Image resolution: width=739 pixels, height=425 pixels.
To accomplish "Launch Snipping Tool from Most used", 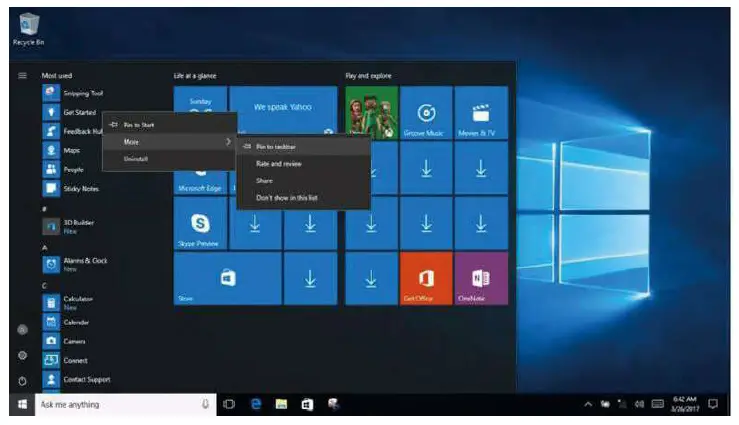I will coord(73,93).
